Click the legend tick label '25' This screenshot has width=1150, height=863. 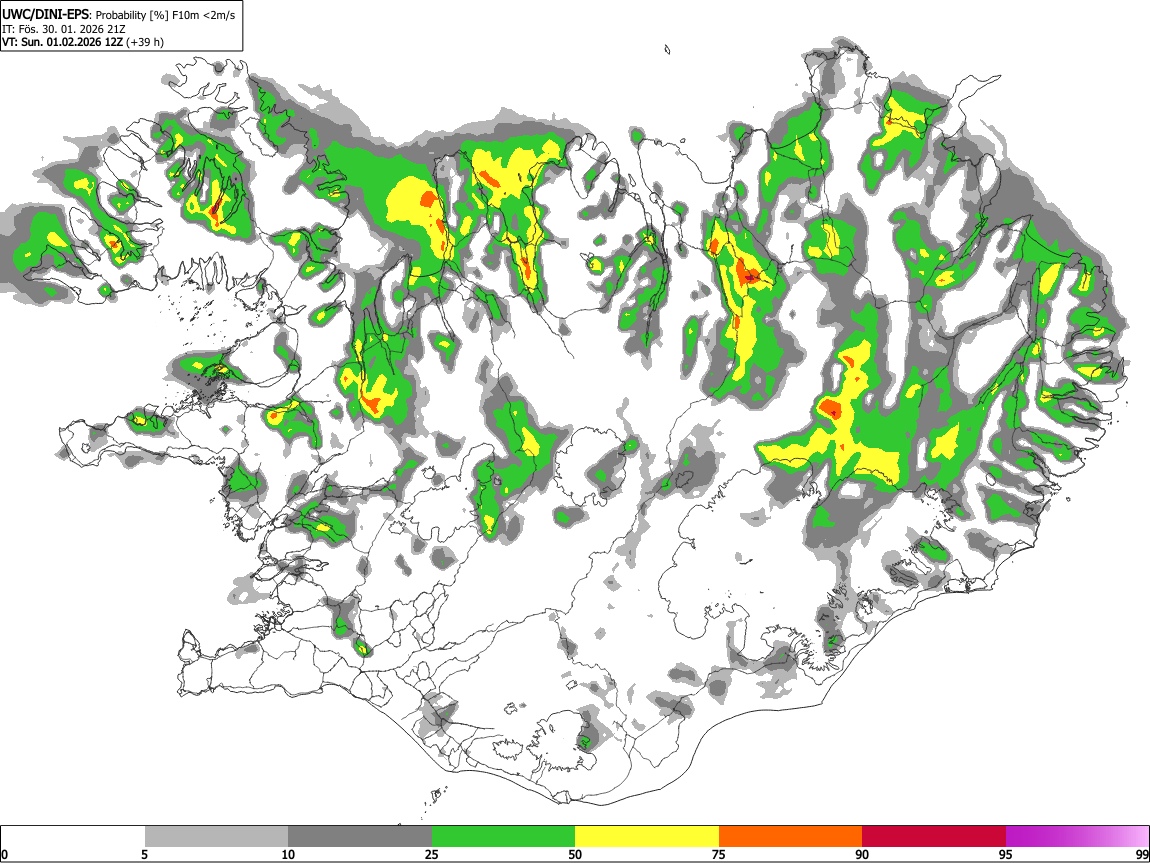tap(432, 854)
